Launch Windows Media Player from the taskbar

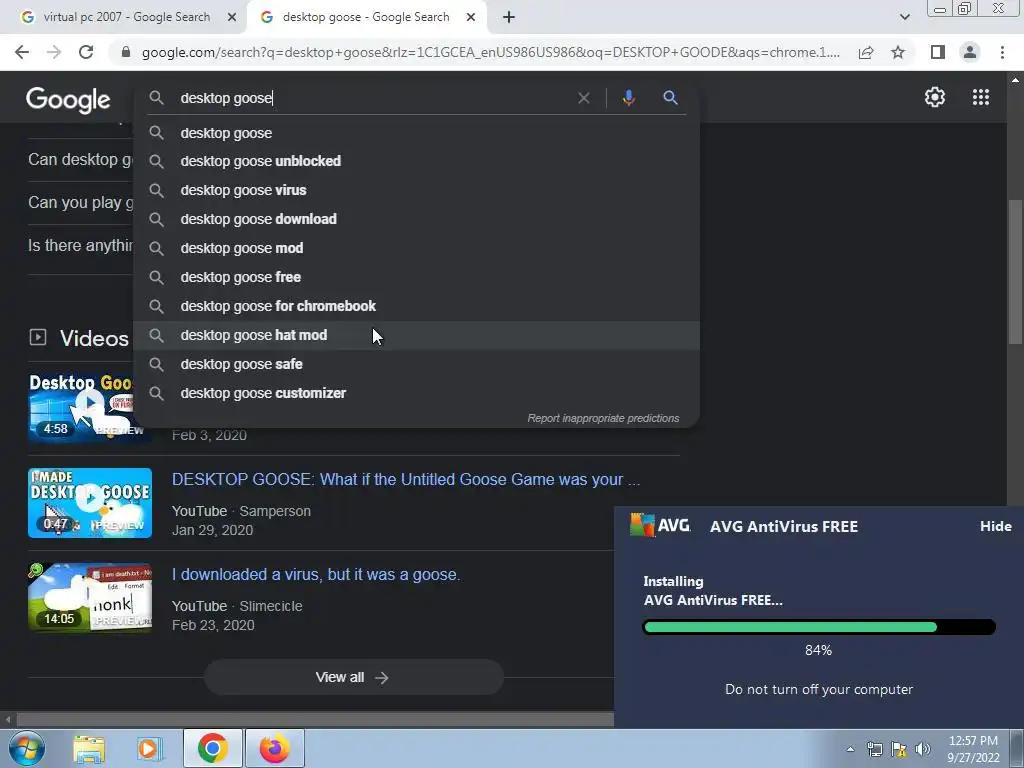coord(149,748)
